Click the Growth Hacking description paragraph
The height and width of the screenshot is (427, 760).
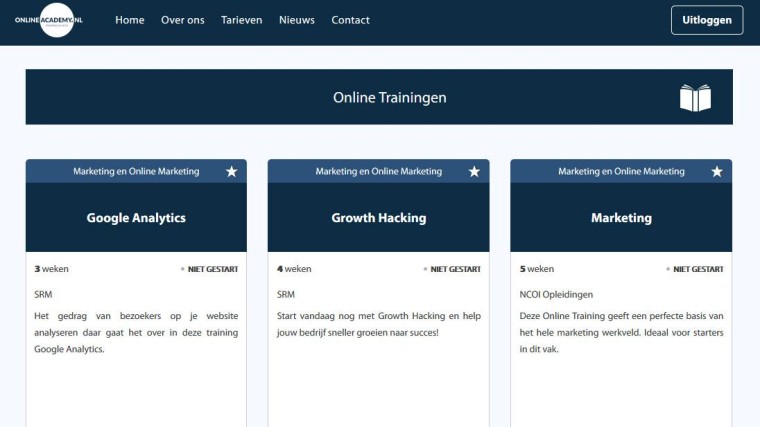[x=379, y=324]
